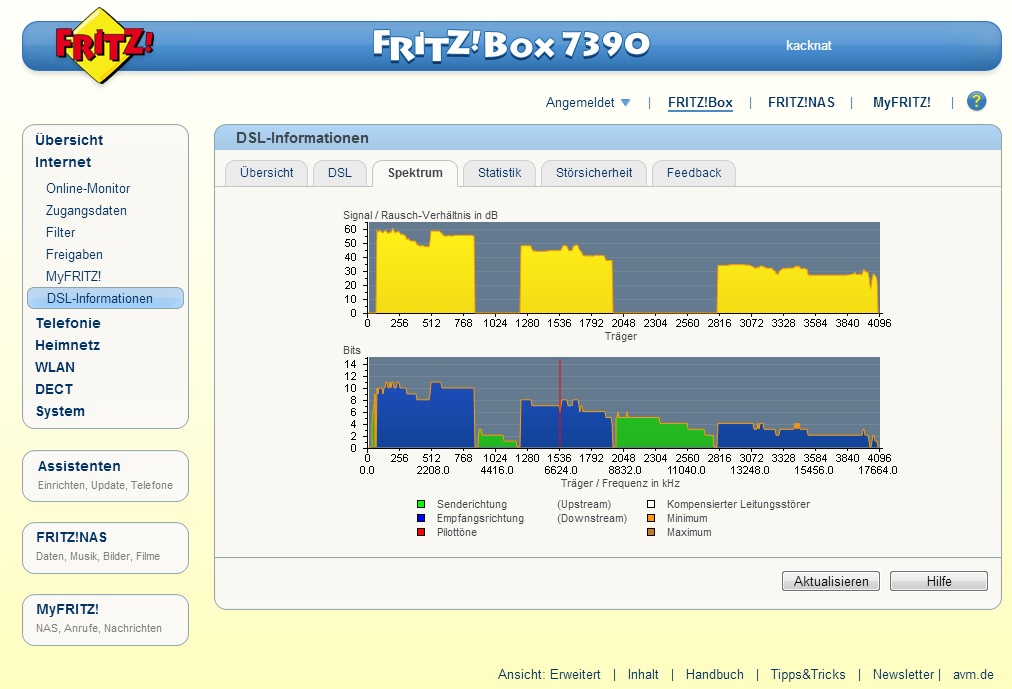Image resolution: width=1012 pixels, height=689 pixels.
Task: Open the MyFRITZ! sidebar box
Action: (105, 620)
